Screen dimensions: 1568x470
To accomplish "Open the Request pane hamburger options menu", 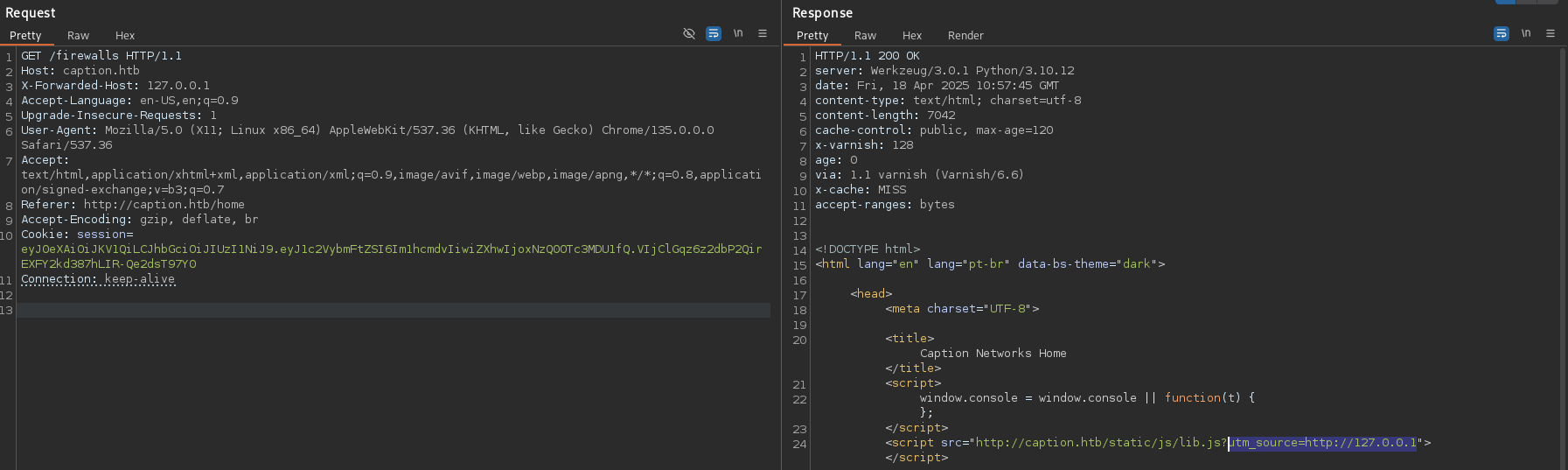I will tap(763, 33).
